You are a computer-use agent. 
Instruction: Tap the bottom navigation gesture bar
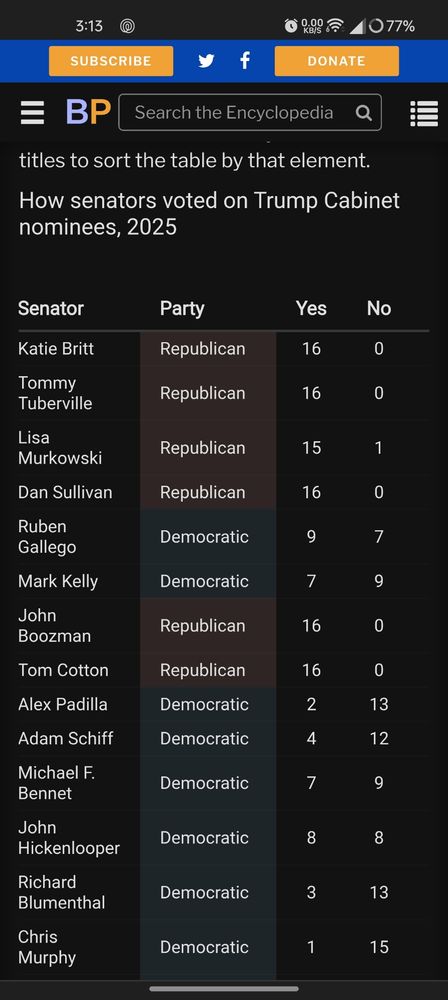coord(224,989)
